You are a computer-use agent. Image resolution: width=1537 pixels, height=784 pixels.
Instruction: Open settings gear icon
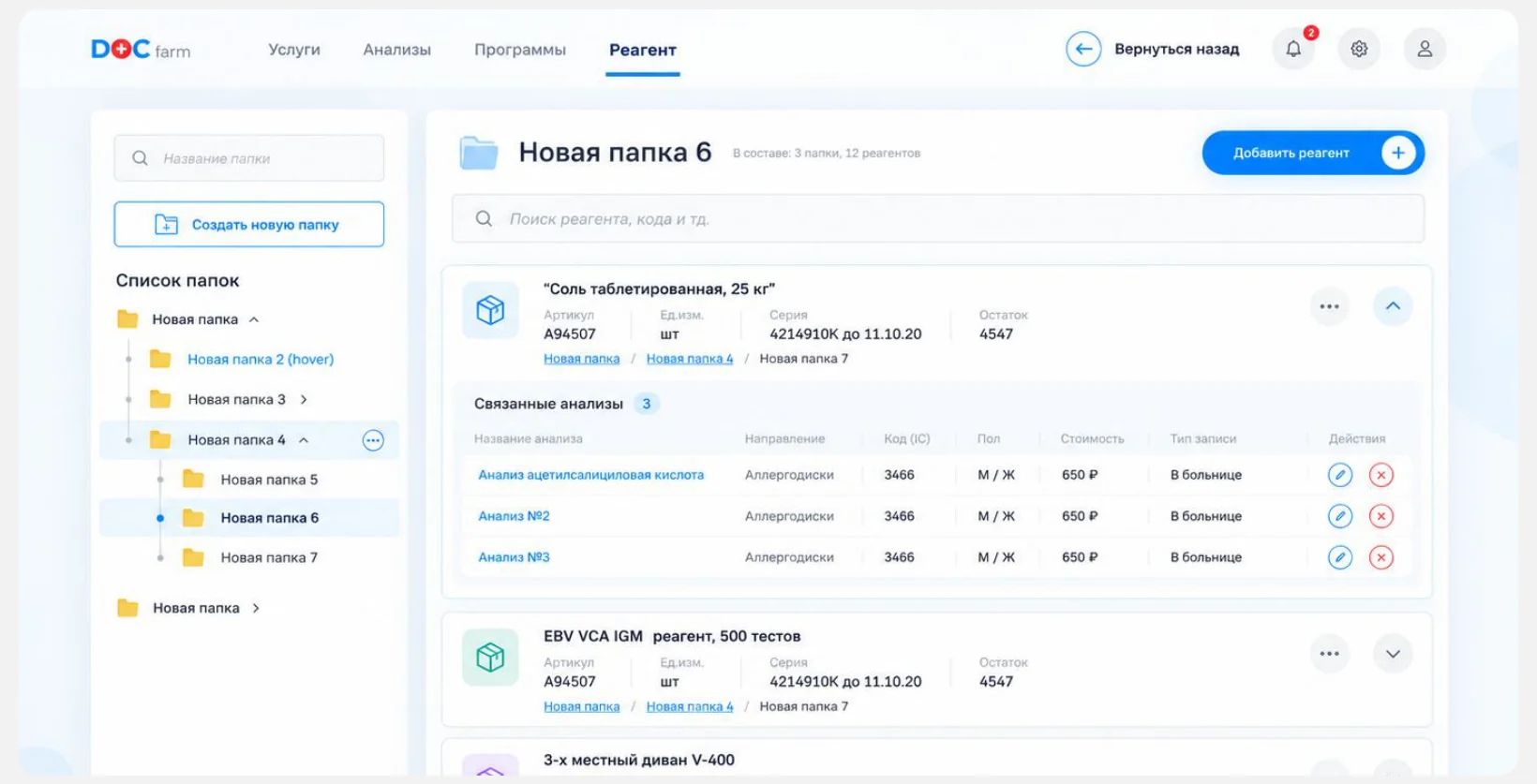click(x=1359, y=49)
